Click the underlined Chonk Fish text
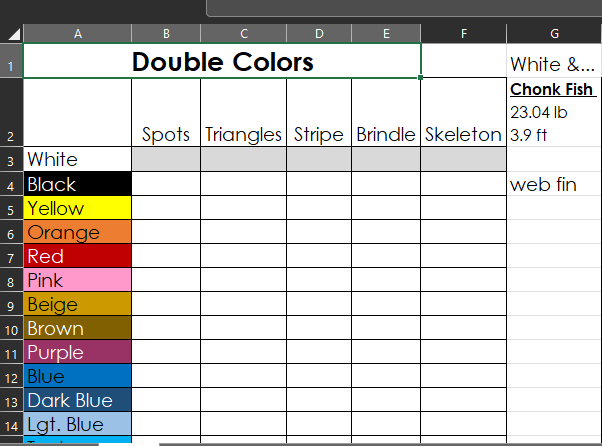Screen dimensions: 602x446 point(552,89)
